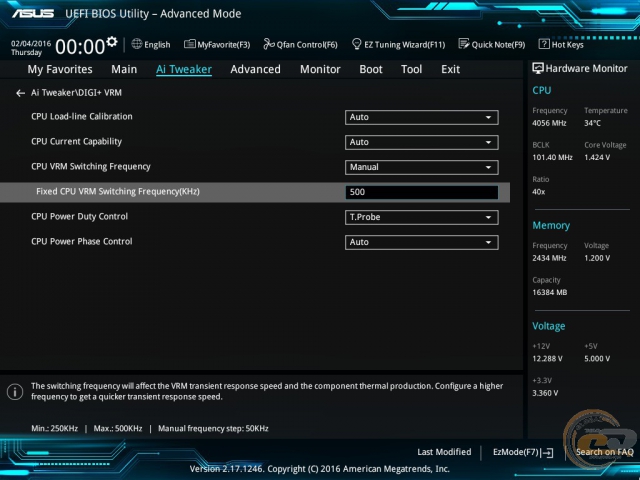
Task: Select CPU VRM Switching Frequency label
Action: [91, 167]
